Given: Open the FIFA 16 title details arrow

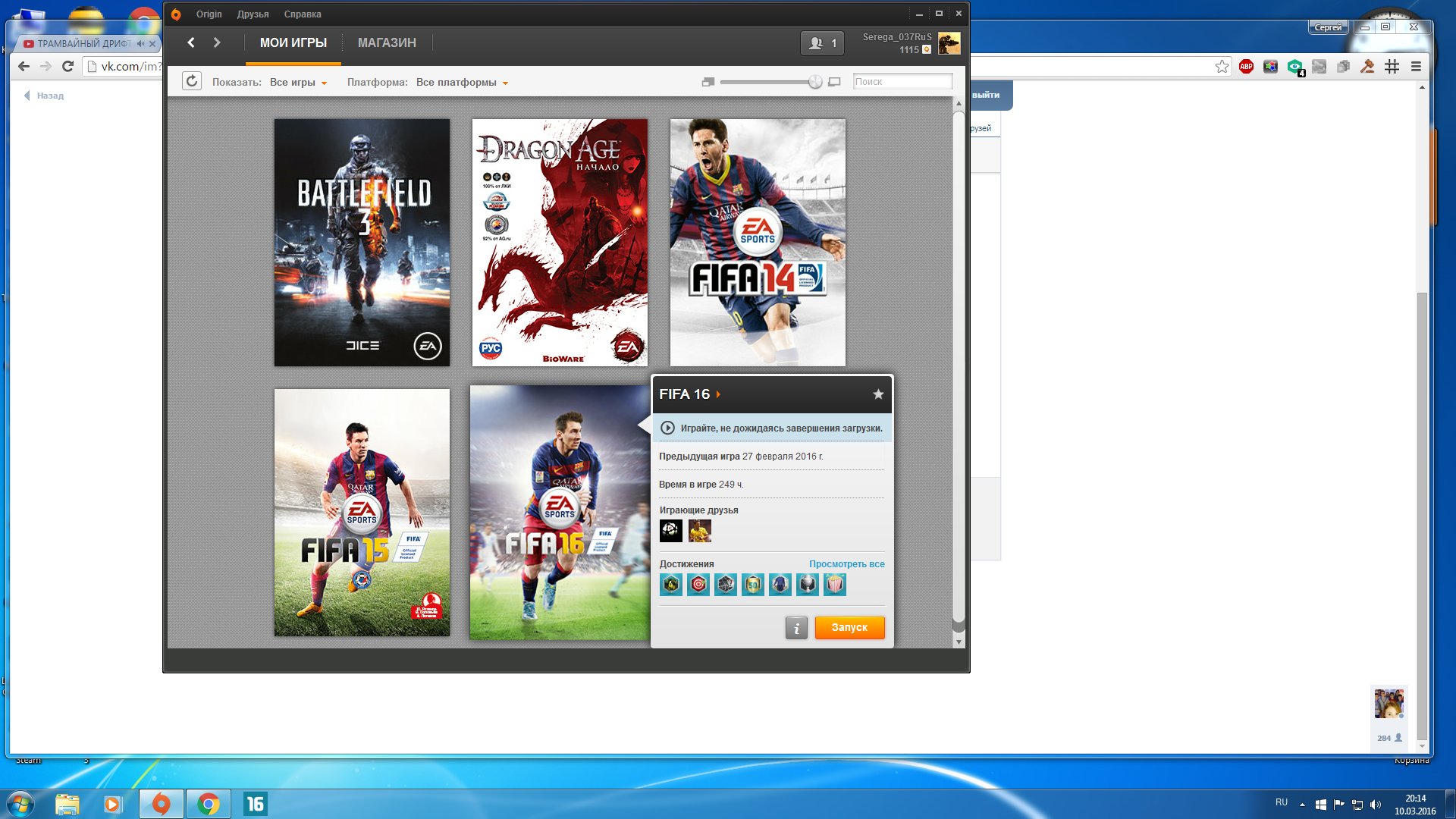Looking at the screenshot, I should [x=718, y=394].
